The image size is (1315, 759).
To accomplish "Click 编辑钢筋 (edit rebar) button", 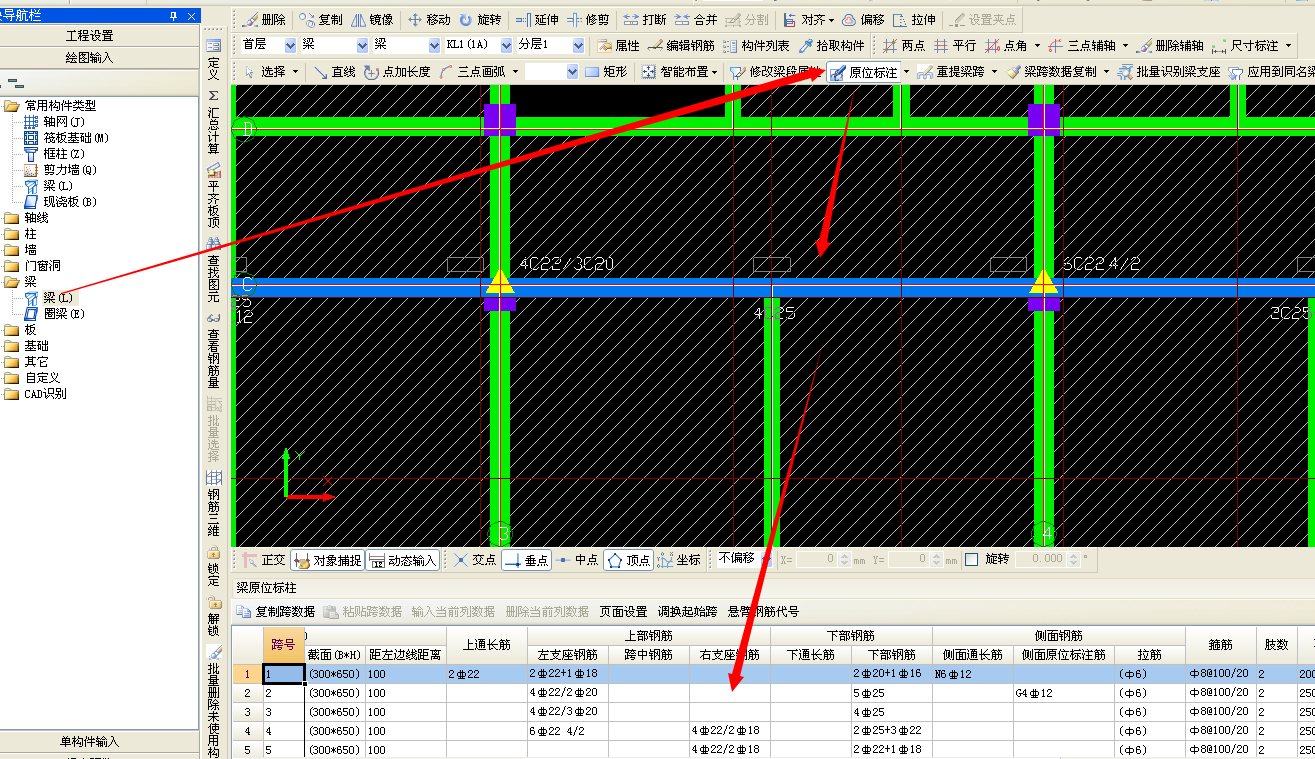I will [681, 46].
